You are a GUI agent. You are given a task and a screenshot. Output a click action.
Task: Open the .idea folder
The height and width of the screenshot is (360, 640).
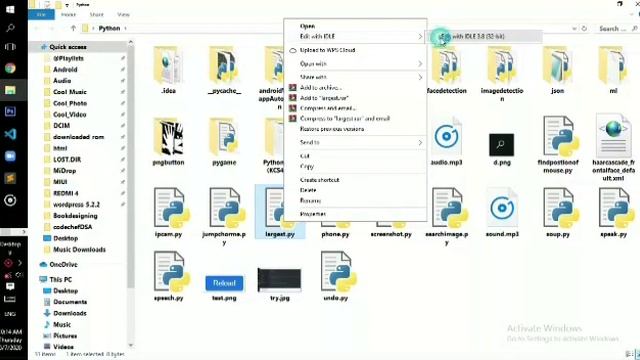click(168, 70)
